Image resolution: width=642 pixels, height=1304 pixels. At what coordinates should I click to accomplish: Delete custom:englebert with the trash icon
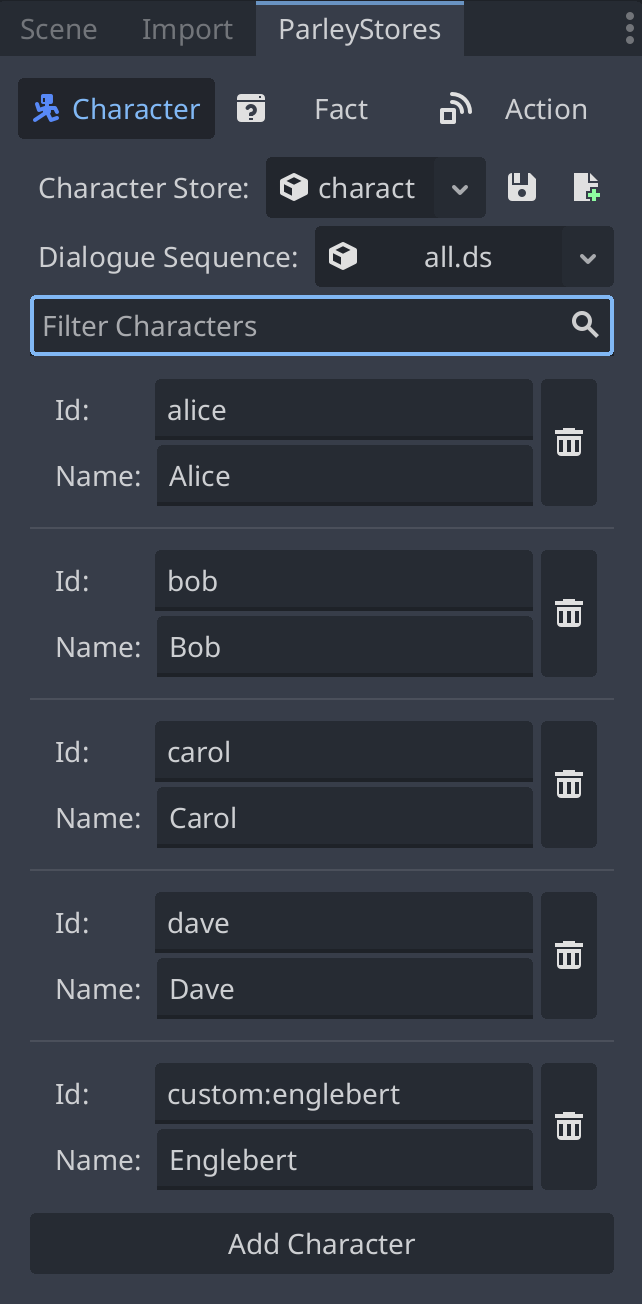click(568, 1126)
